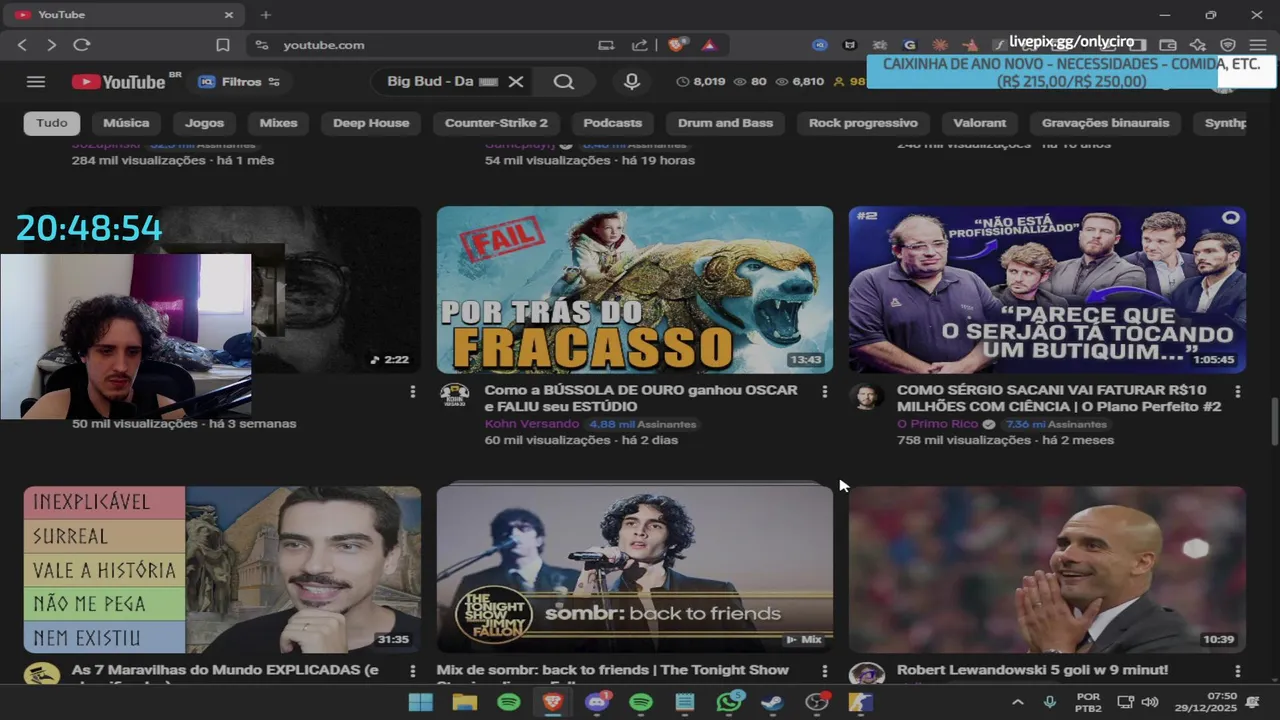Select the Jogos filter chip

pyautogui.click(x=204, y=123)
